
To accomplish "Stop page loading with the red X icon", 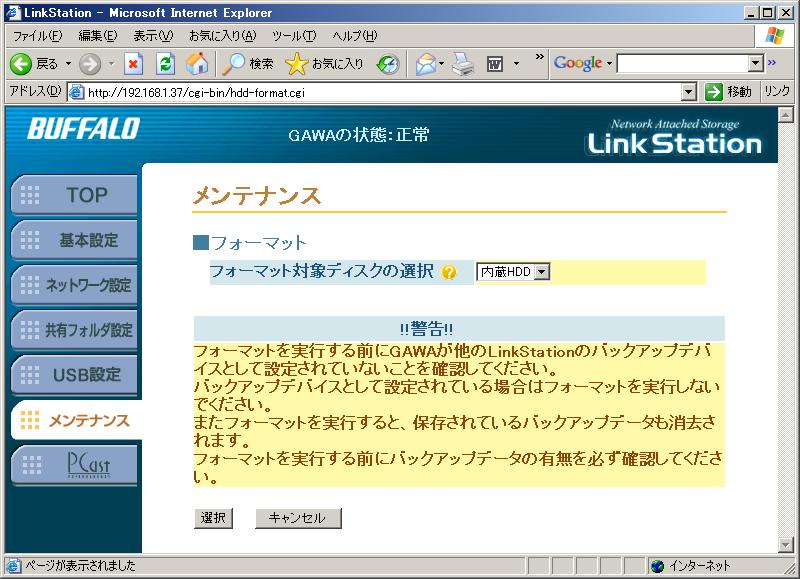I will coord(133,64).
